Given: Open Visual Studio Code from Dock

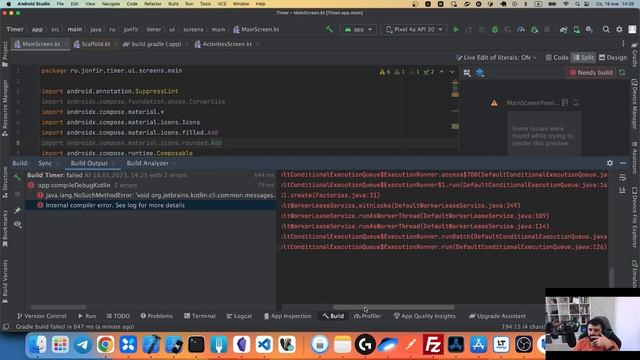Looking at the screenshot, I should point(264,344).
